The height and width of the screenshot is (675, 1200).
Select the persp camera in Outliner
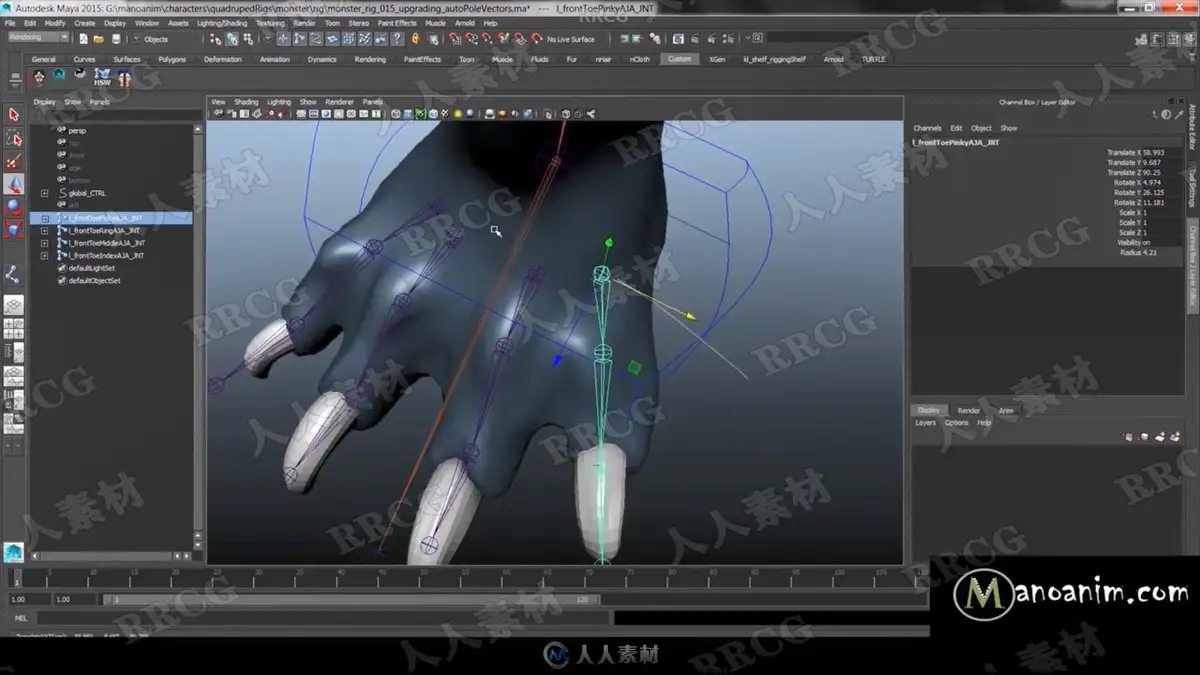tap(78, 131)
